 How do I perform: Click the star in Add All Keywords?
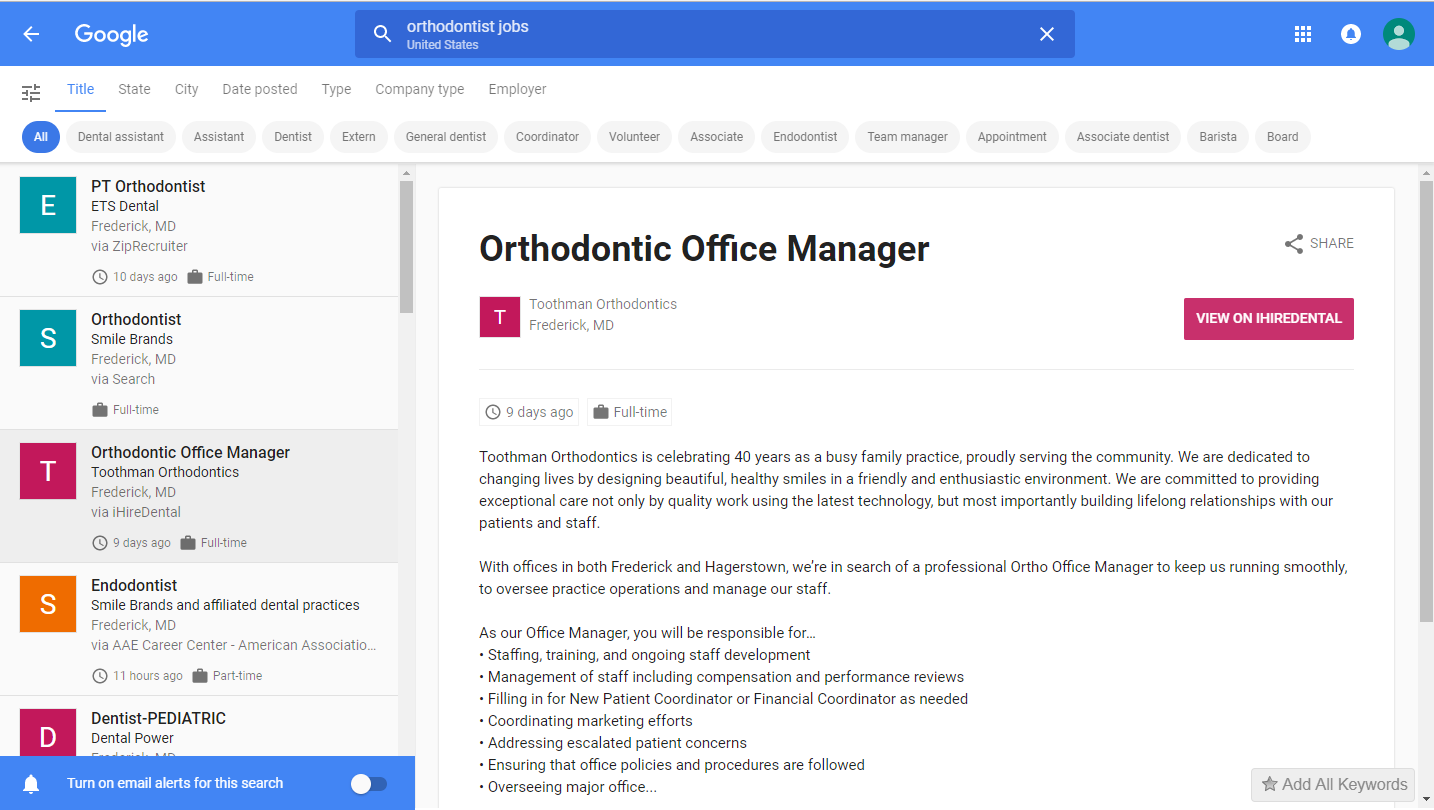click(1270, 785)
